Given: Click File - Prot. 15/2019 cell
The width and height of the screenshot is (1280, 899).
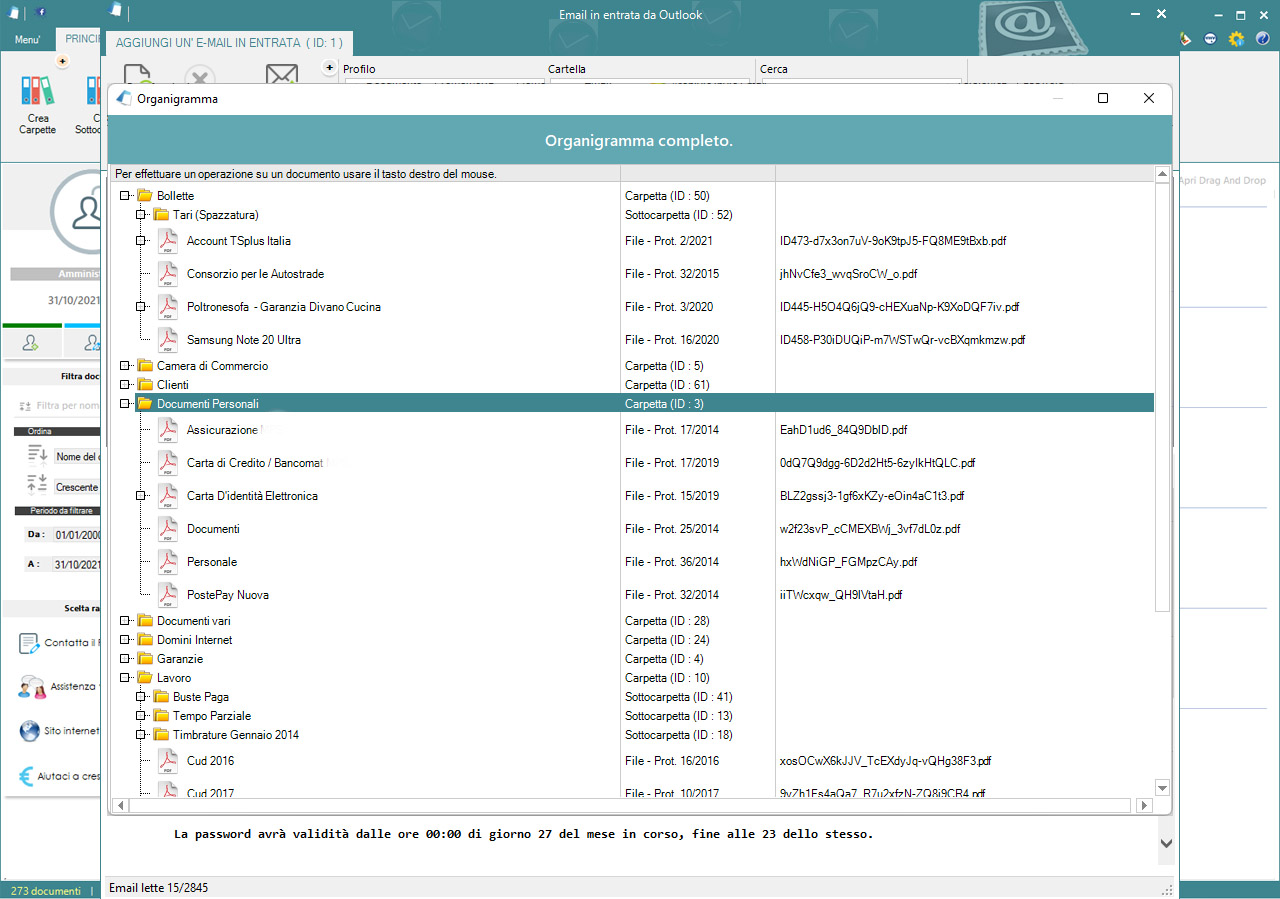Looking at the screenshot, I should [x=672, y=496].
